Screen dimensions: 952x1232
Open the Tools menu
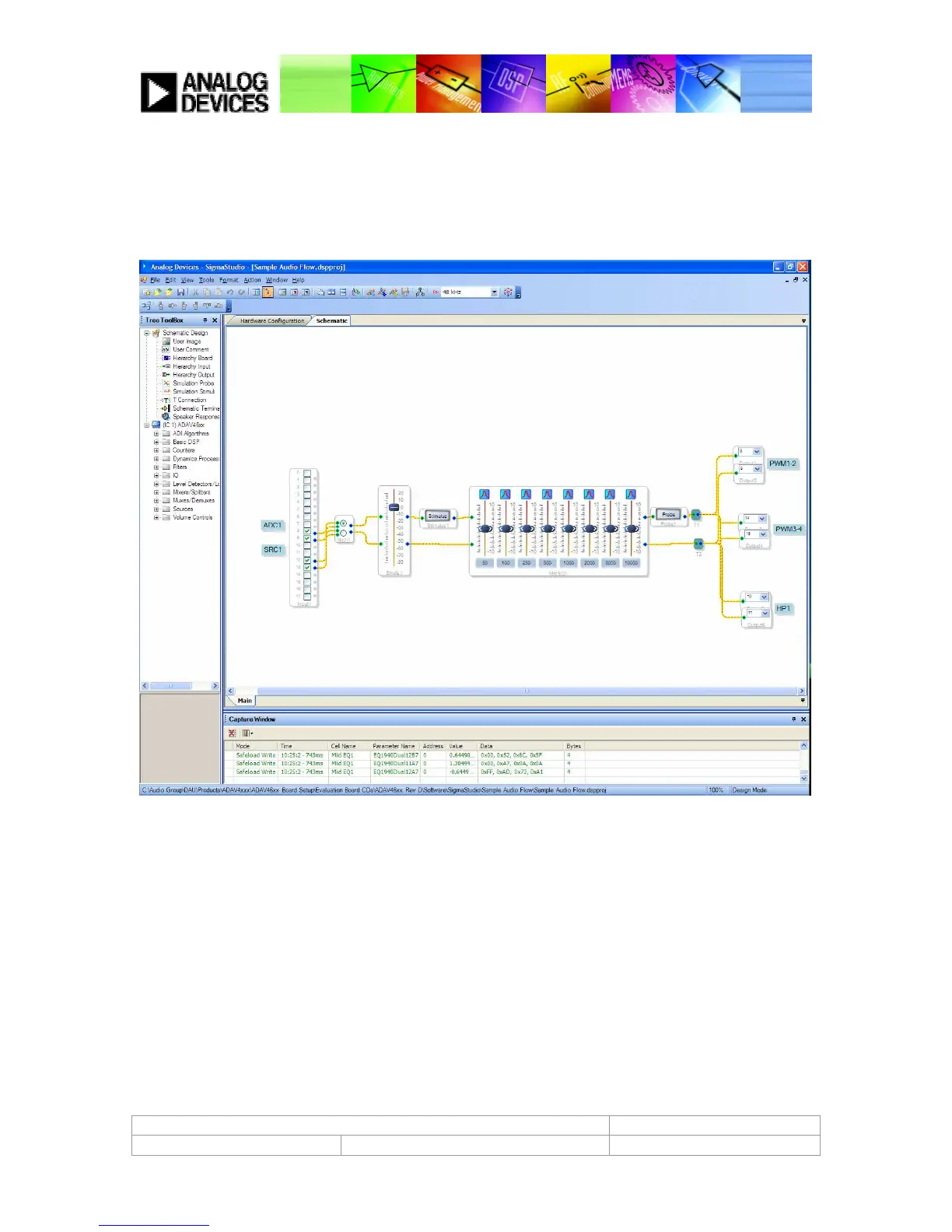(206, 280)
